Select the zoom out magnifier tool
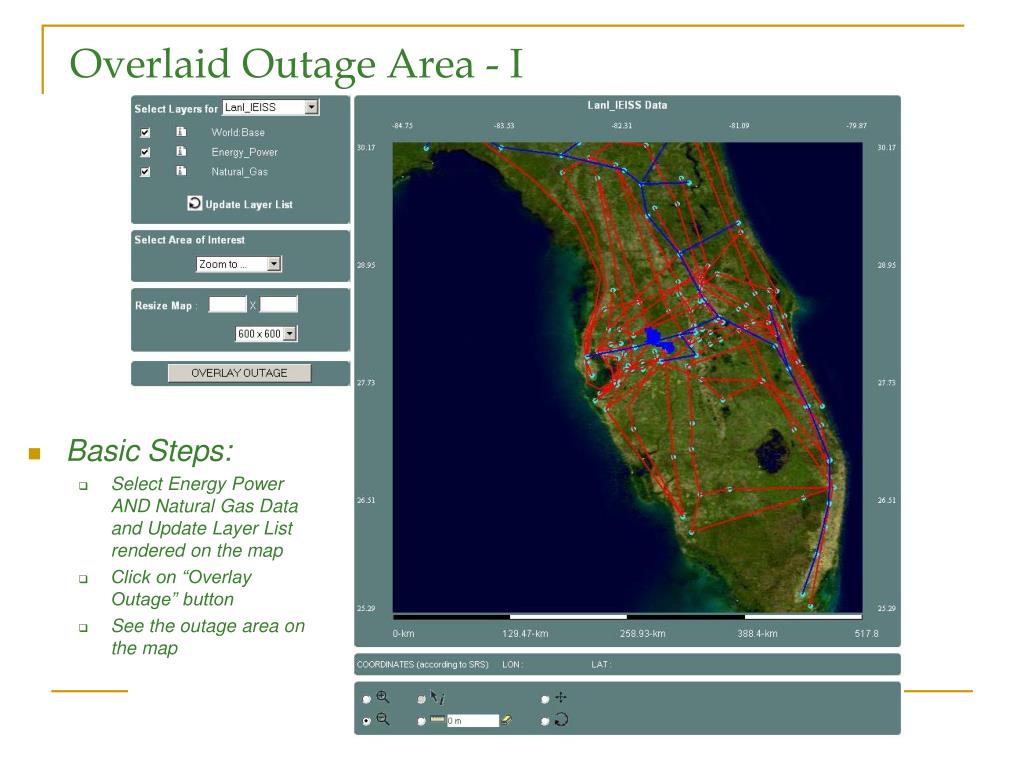The width and height of the screenshot is (1024, 768). click(383, 719)
